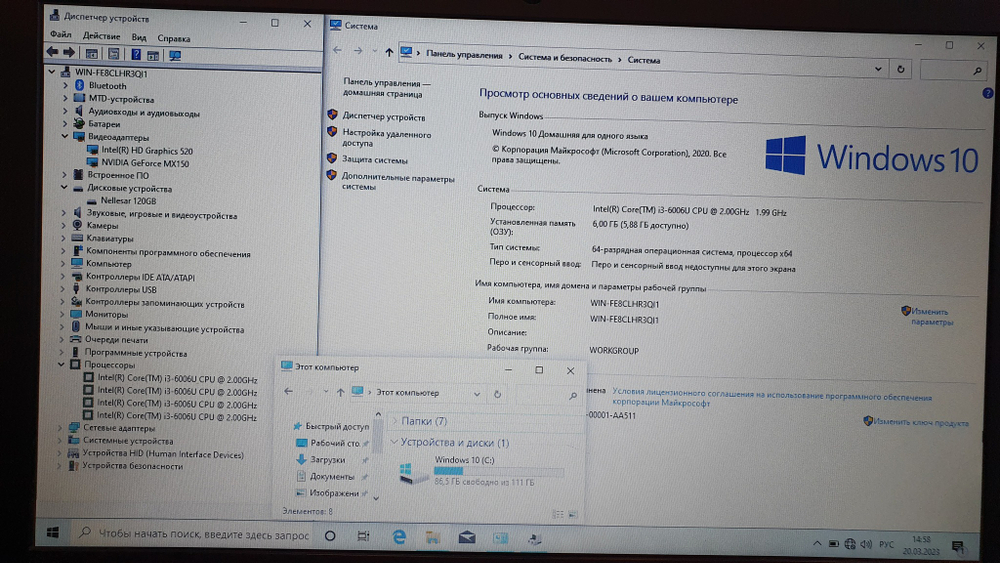Click blue help question mark in Система window
This screenshot has height=563, width=1000.
(988, 93)
